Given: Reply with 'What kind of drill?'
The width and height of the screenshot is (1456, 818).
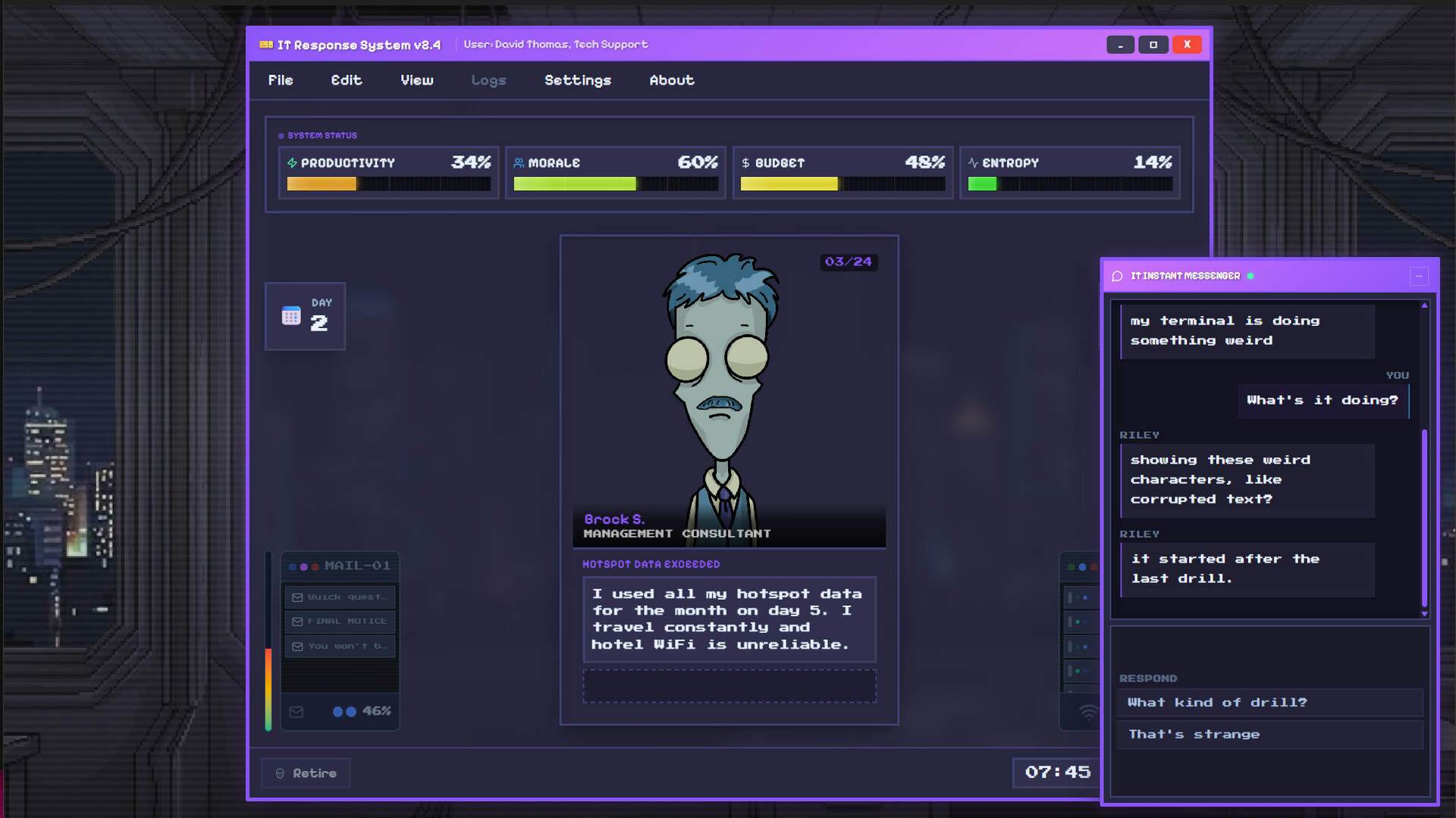Looking at the screenshot, I should [1269, 703].
